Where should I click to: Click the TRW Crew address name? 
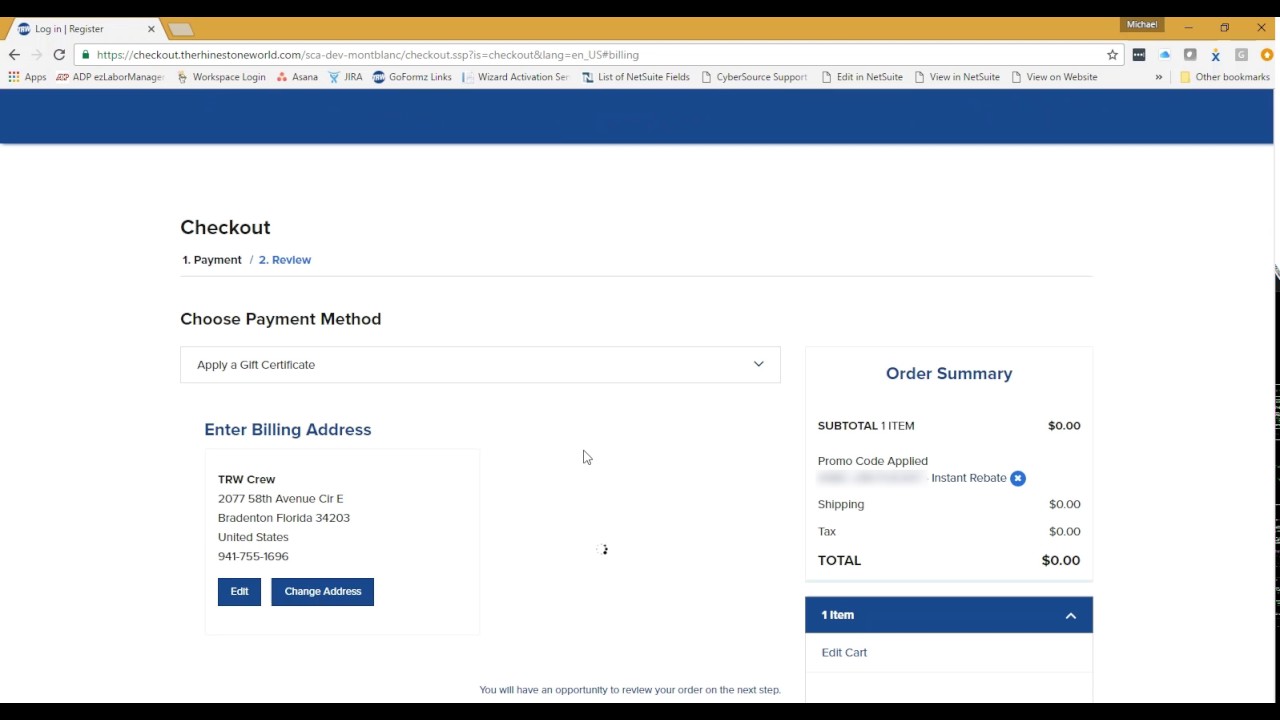pyautogui.click(x=246, y=480)
